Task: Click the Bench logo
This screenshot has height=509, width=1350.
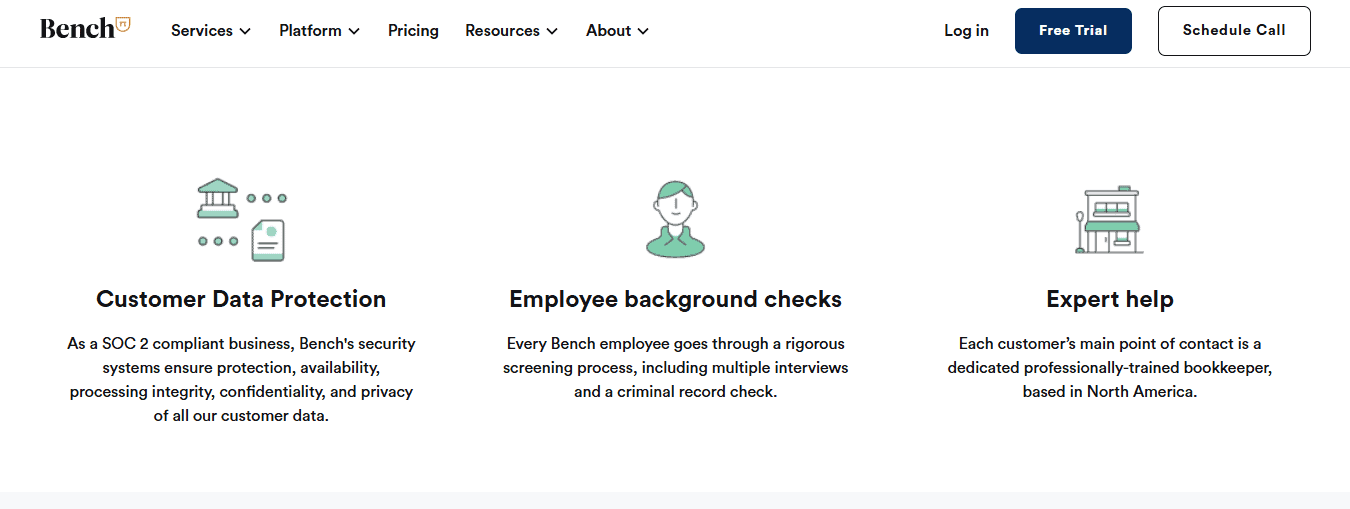Action: pyautogui.click(x=85, y=28)
